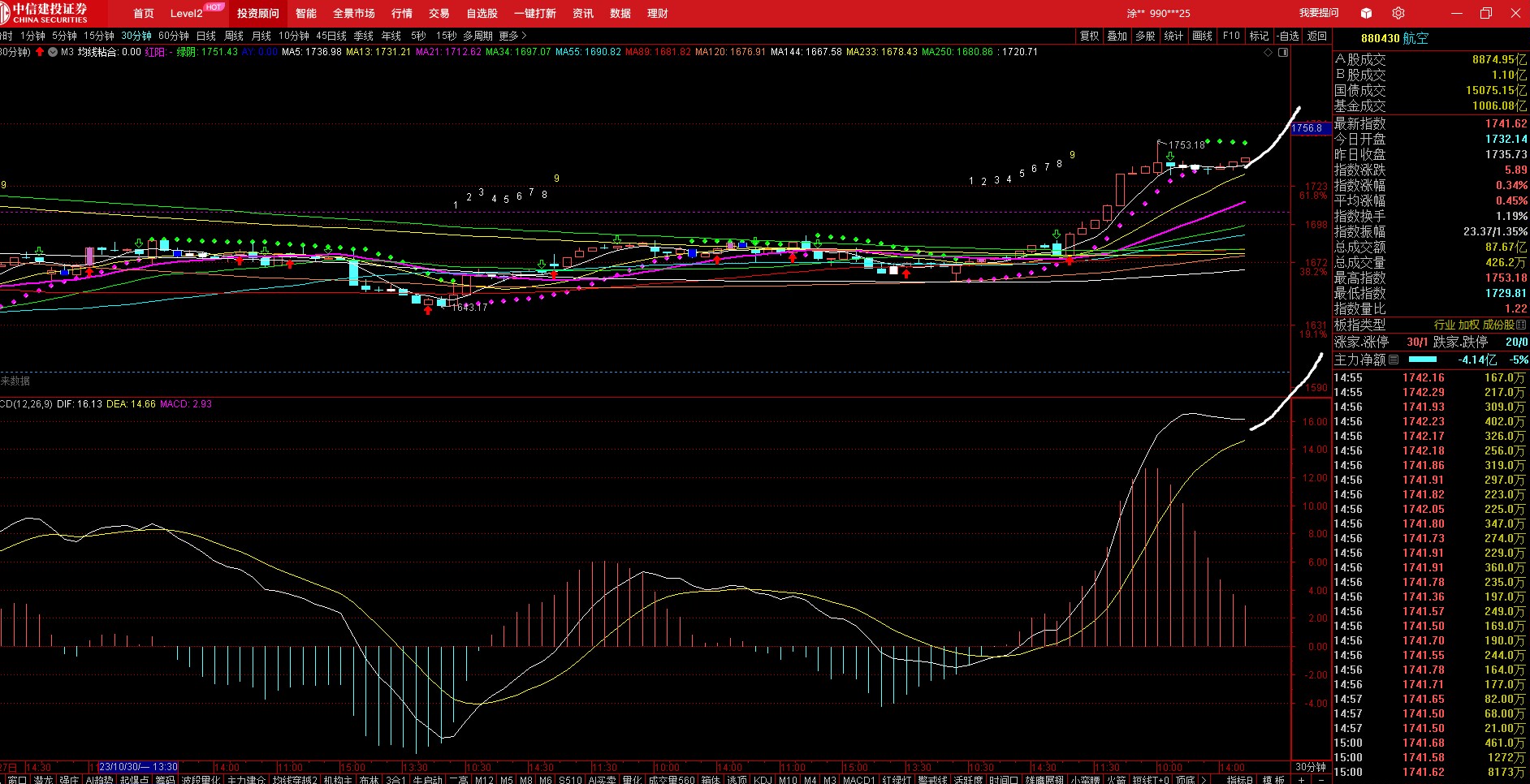Remove stock from 自选 watchlist
Screen dimensions: 1530x784
1287,36
